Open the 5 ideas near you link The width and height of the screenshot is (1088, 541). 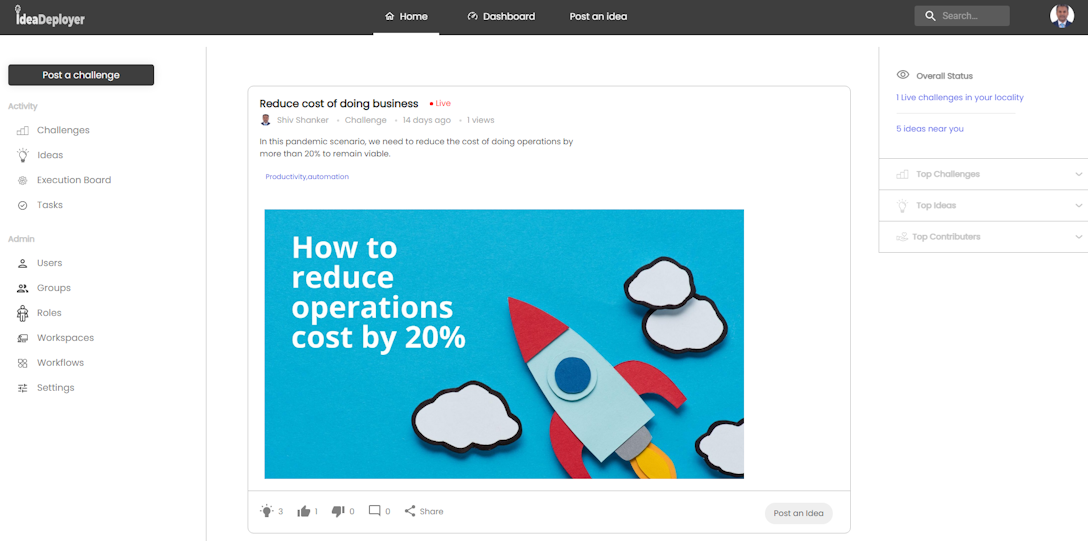point(930,129)
